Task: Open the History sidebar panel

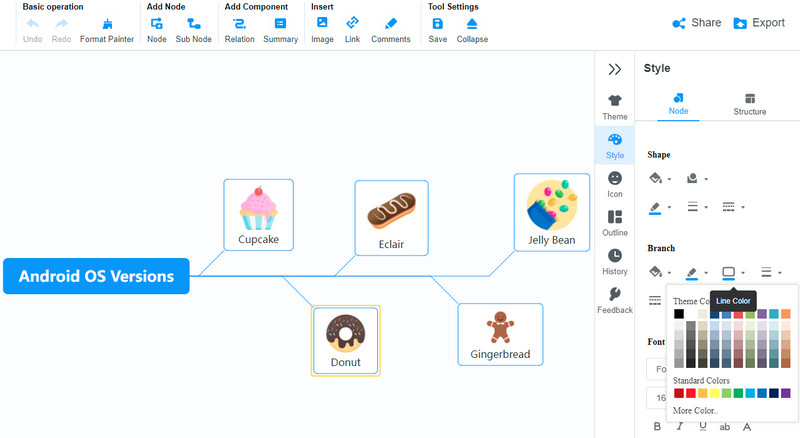Action: tap(615, 262)
